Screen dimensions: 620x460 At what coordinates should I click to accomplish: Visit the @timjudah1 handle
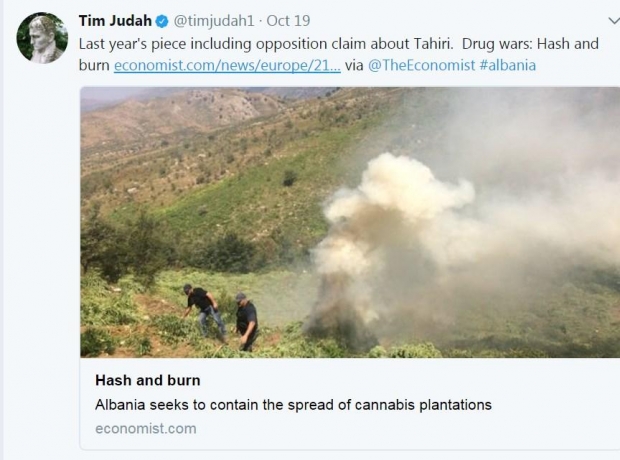(214, 21)
